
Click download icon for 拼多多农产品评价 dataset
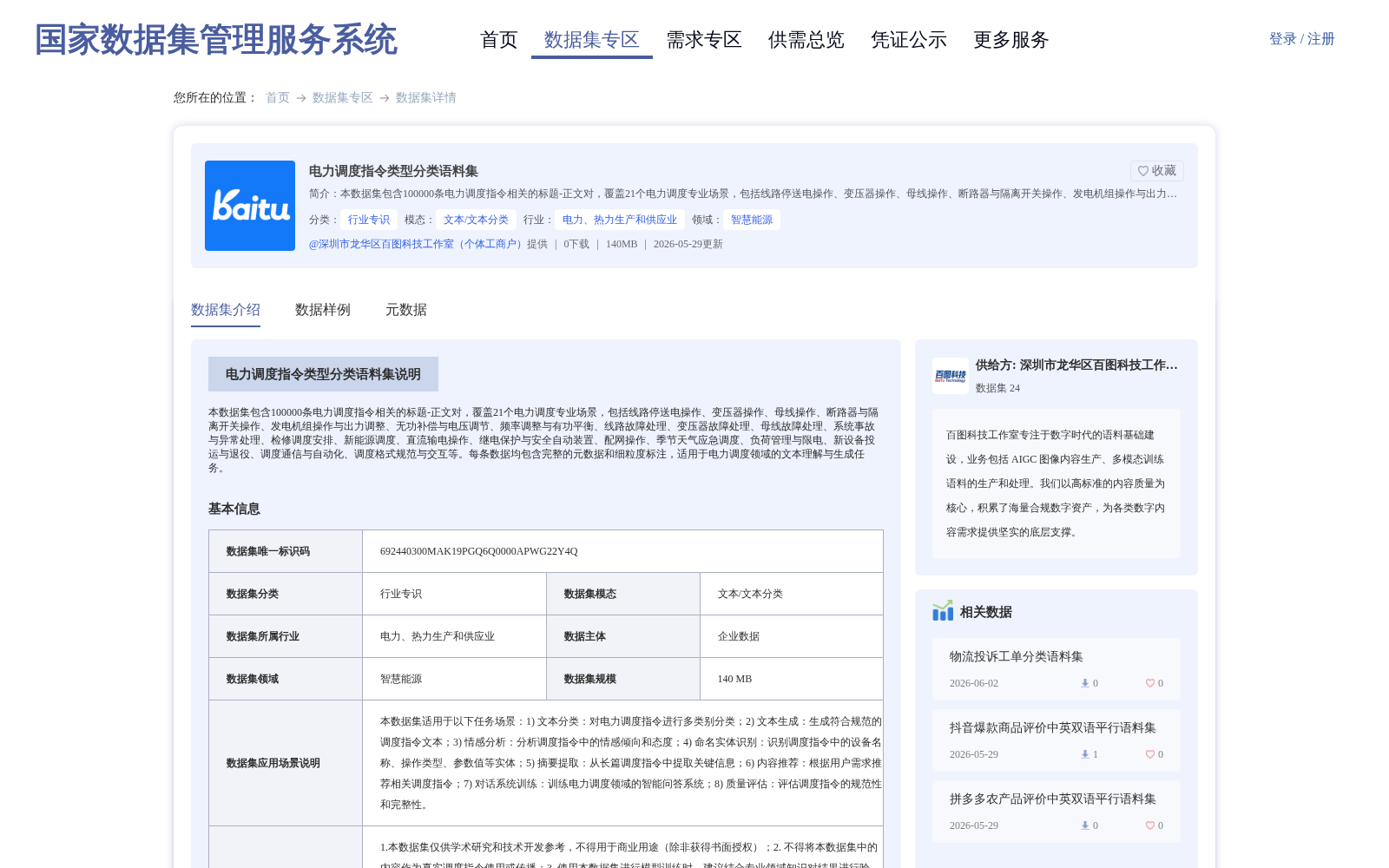(x=1084, y=825)
